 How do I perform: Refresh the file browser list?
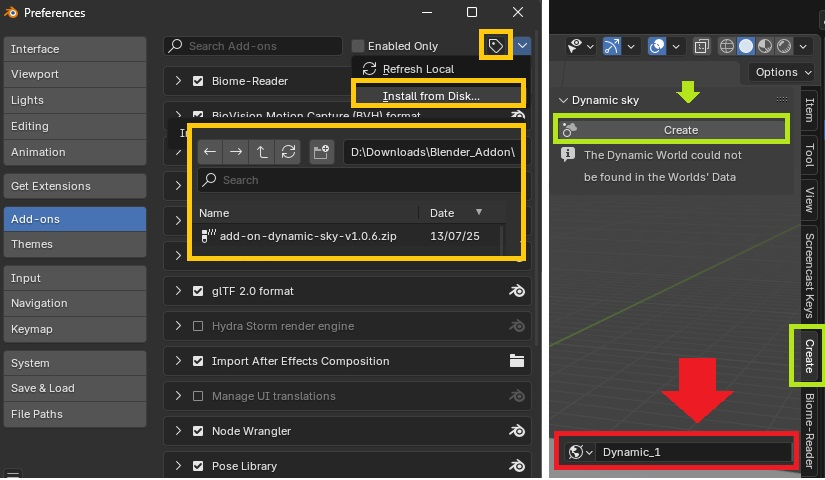(288, 152)
